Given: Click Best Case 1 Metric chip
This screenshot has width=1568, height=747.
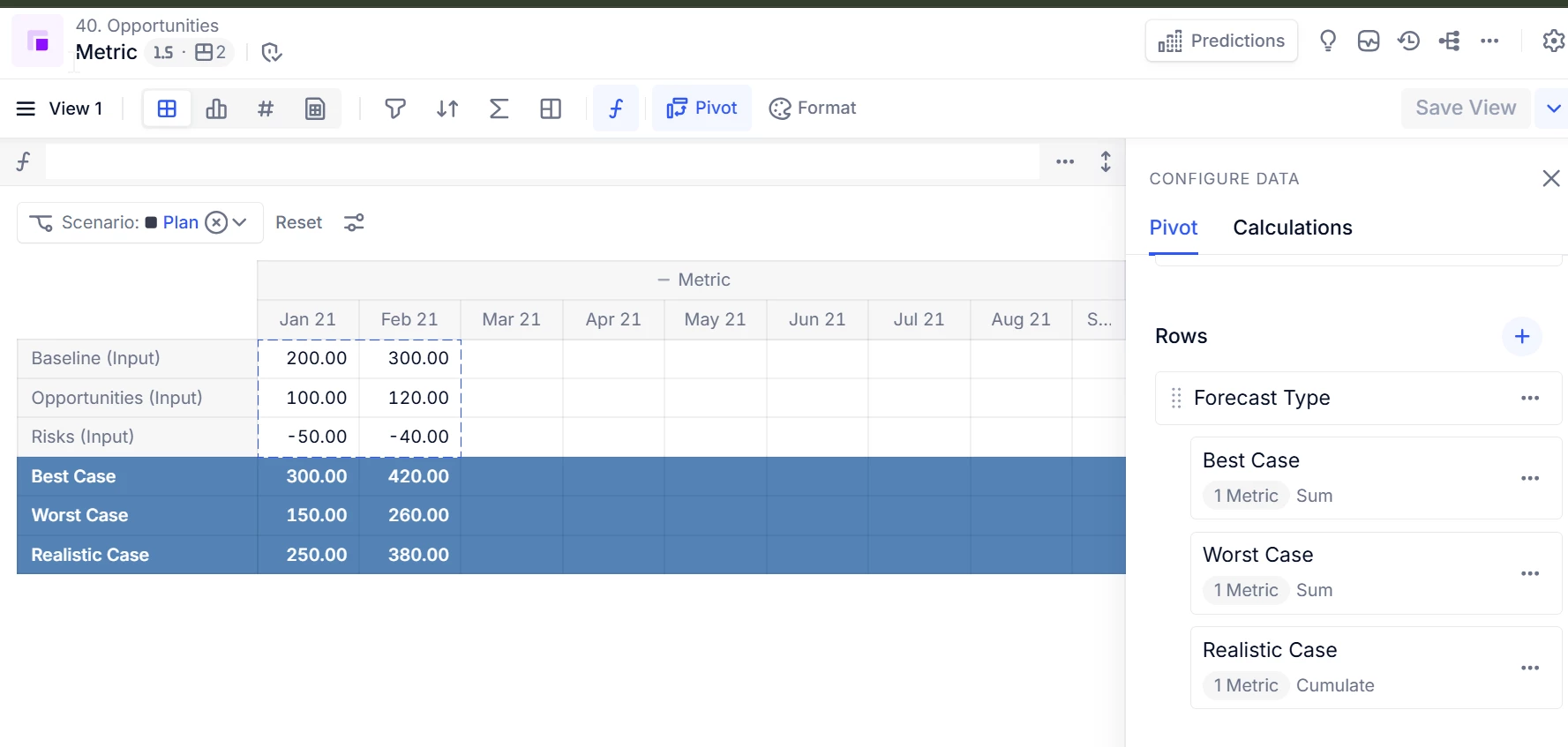Looking at the screenshot, I should coord(1245,496).
